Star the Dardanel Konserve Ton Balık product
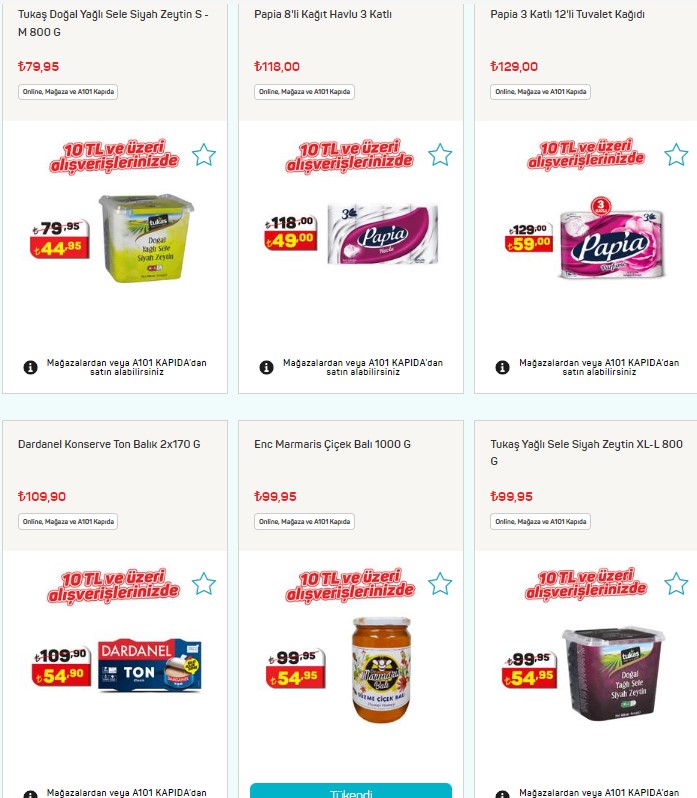697x798 pixels. tap(204, 584)
